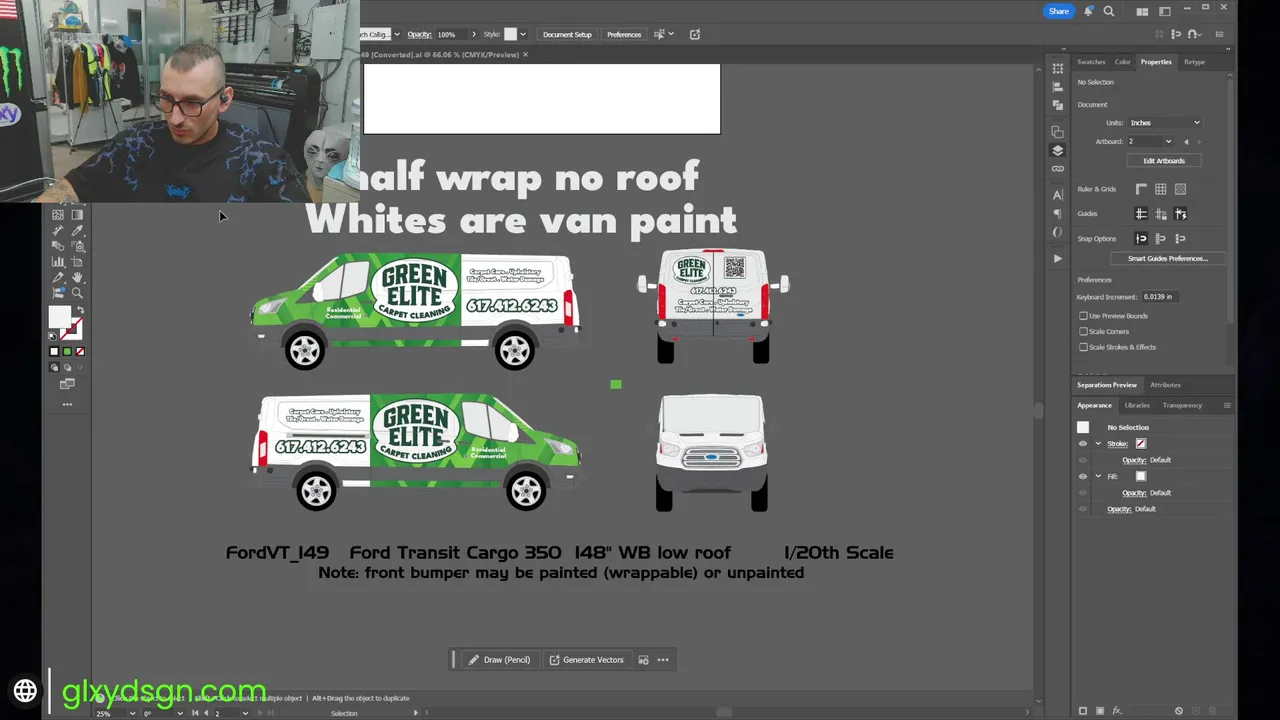Toggle smart guides icon in Guides row
Image resolution: width=1280 pixels, height=720 pixels.
click(1180, 214)
